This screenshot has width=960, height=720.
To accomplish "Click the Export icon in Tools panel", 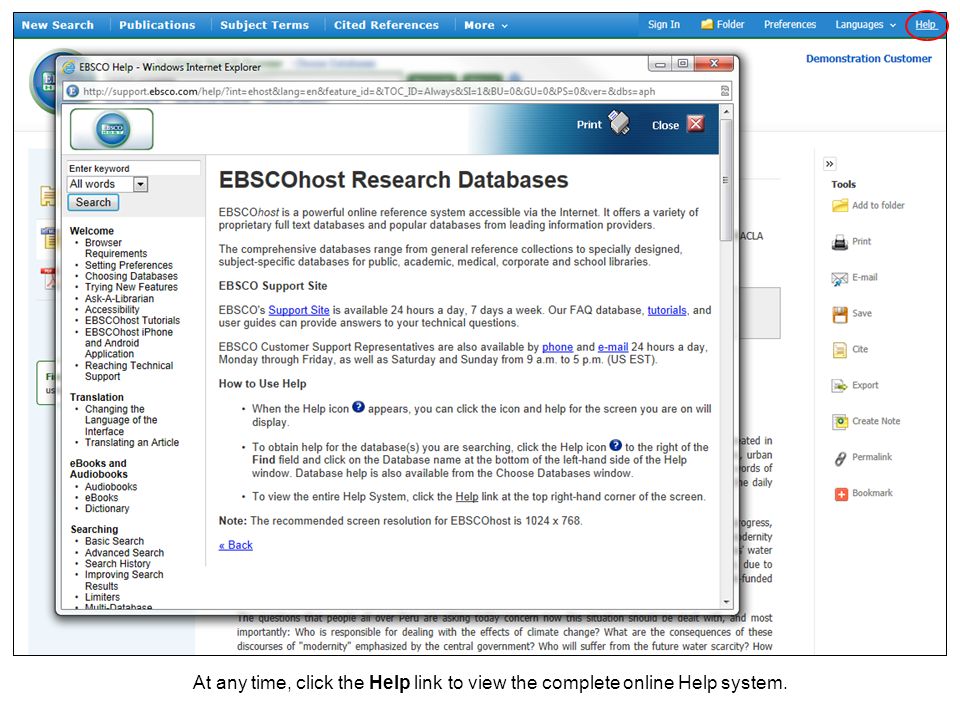I will (839, 386).
